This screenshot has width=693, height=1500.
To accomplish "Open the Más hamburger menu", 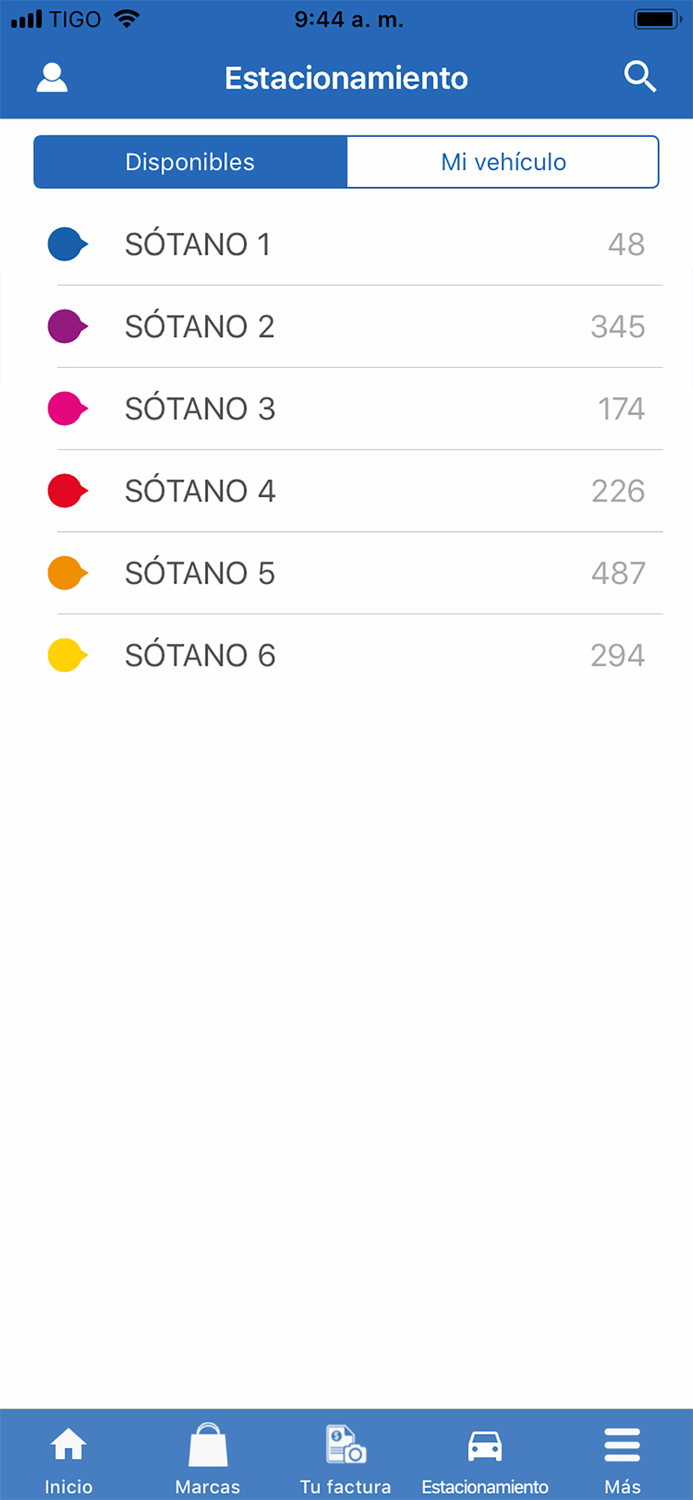I will click(x=622, y=1446).
